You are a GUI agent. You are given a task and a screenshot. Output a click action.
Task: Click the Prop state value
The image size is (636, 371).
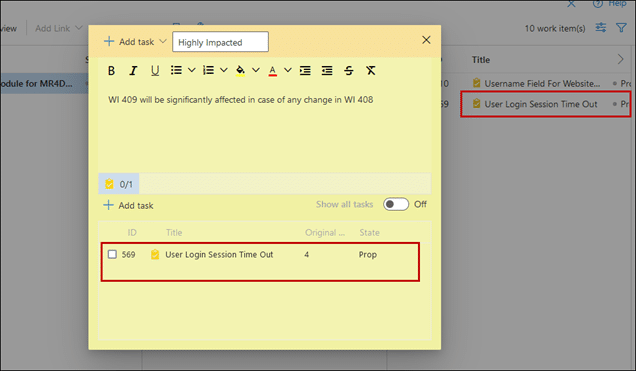[368, 255]
